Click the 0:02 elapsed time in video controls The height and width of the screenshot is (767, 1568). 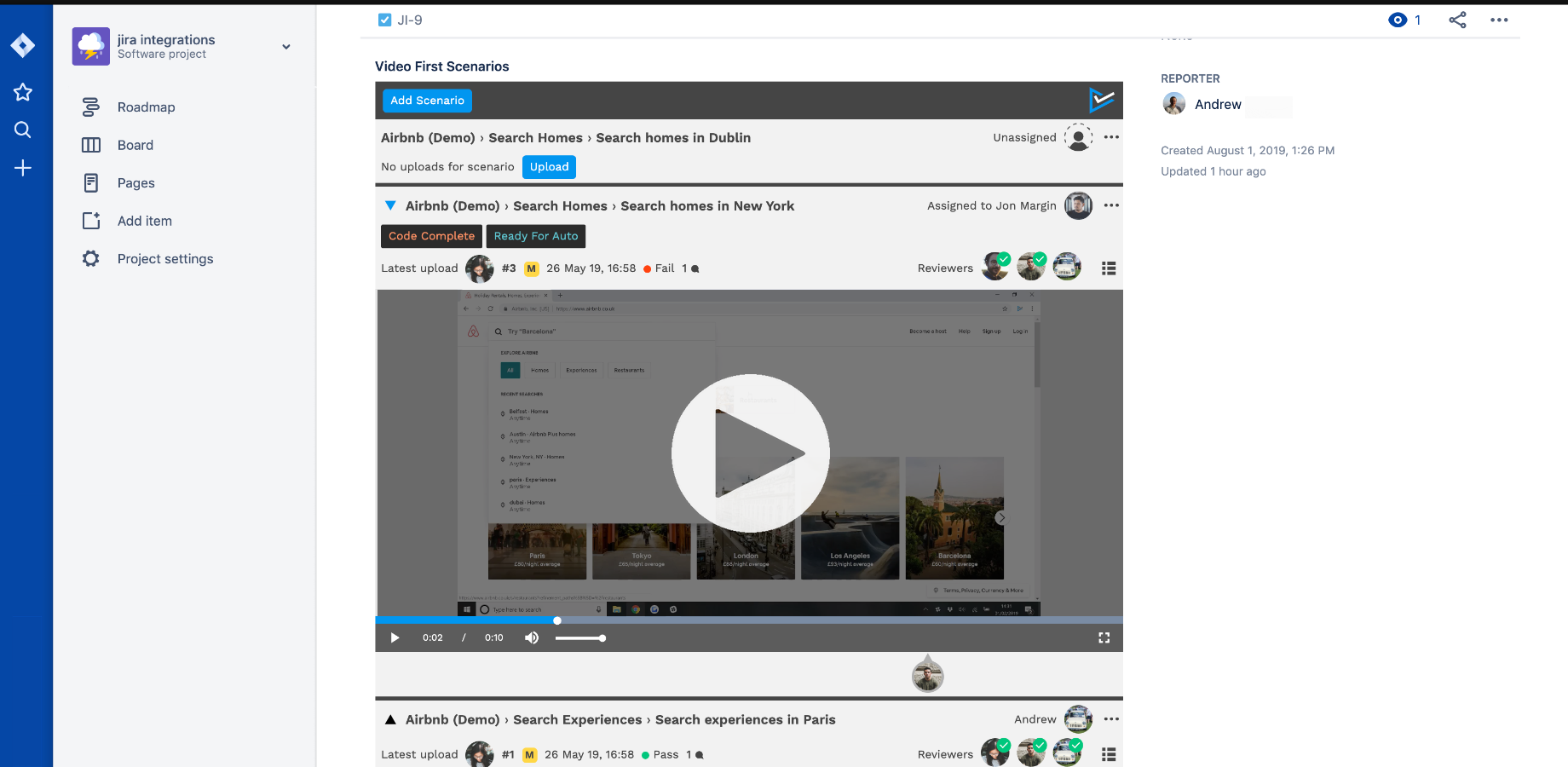pos(433,637)
